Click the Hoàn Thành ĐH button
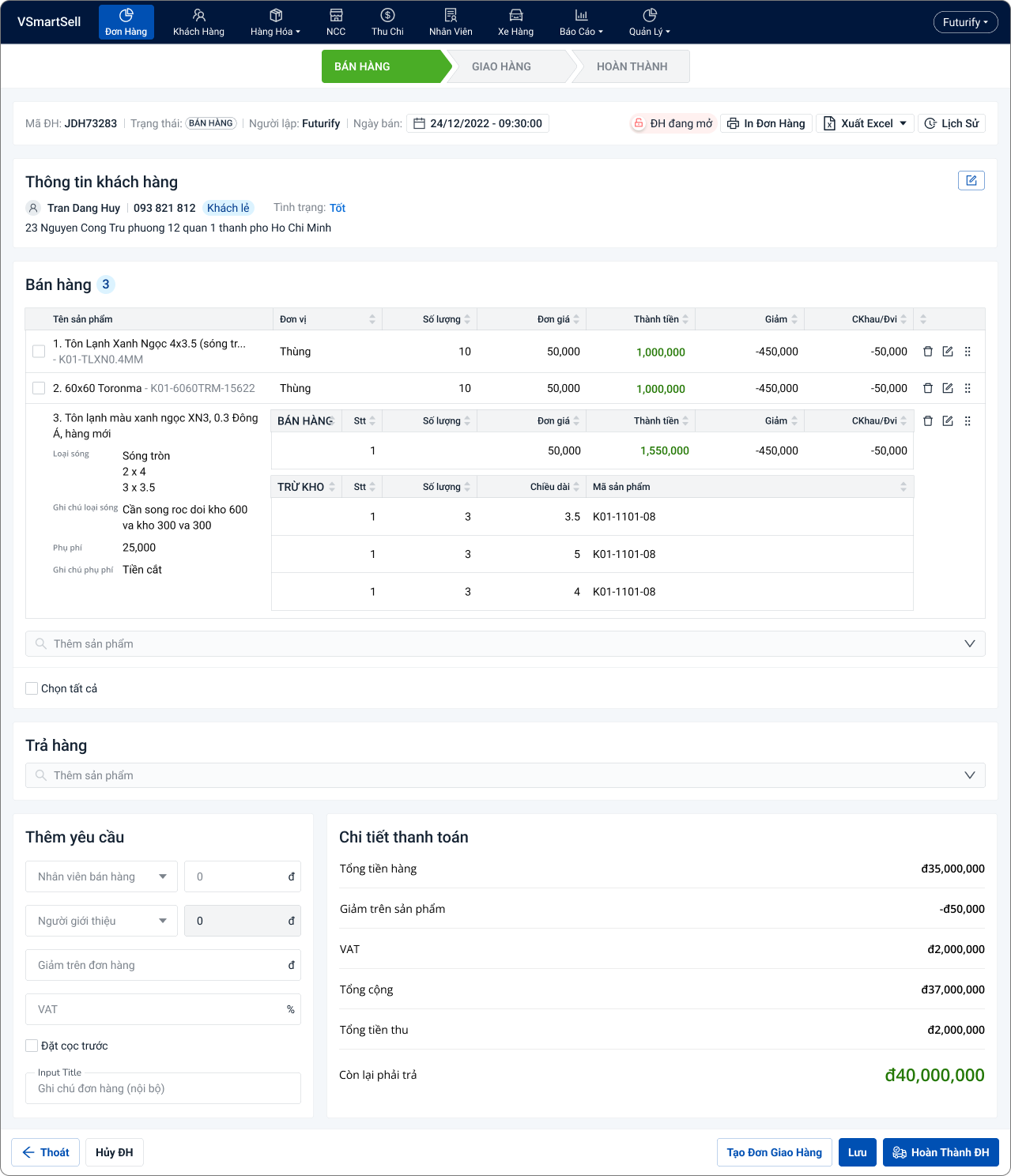 [x=941, y=1152]
